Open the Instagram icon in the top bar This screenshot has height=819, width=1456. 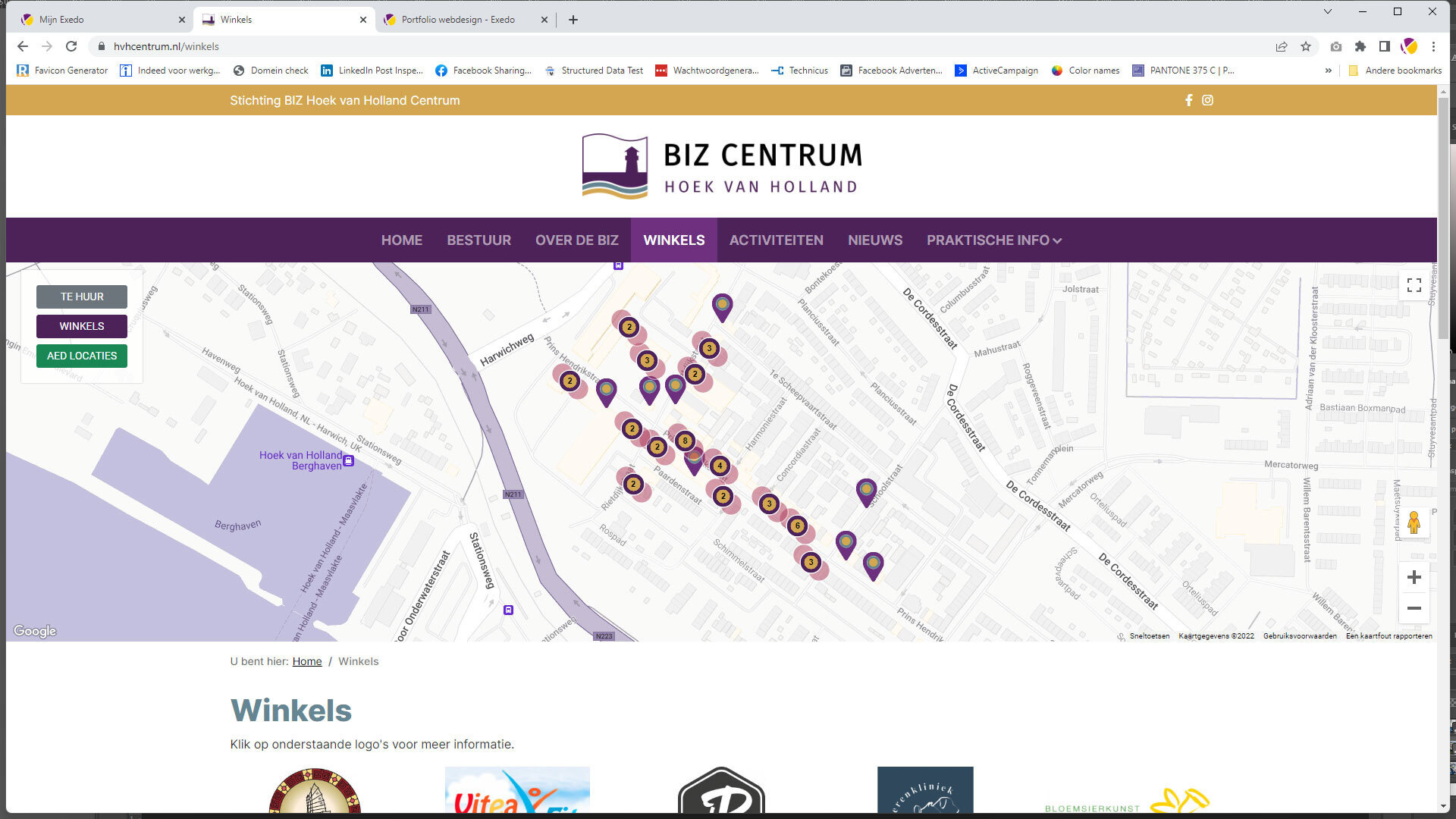[1207, 100]
